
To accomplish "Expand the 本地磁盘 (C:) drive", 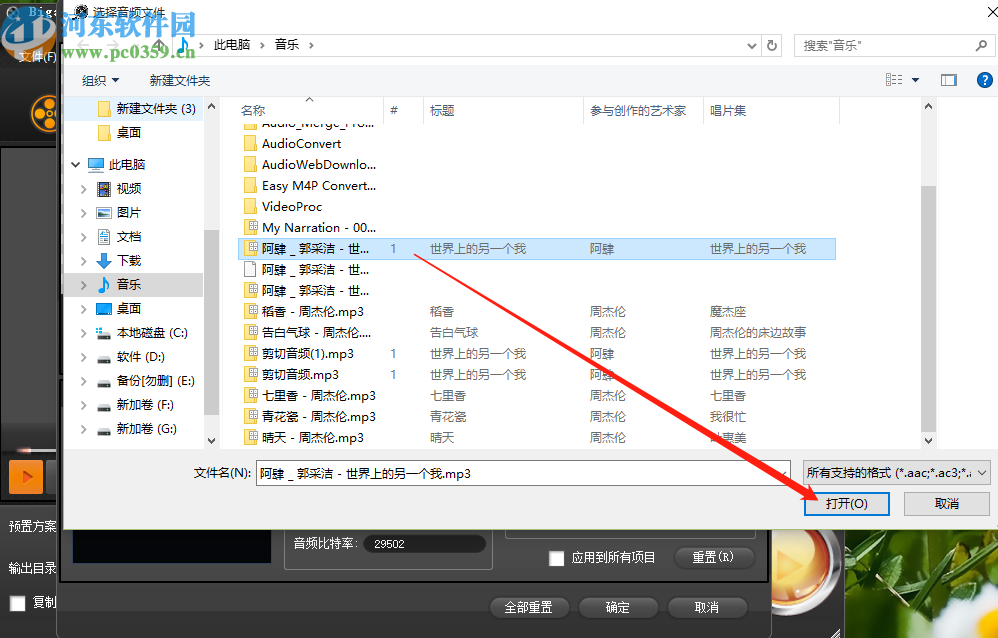I will click(x=86, y=332).
